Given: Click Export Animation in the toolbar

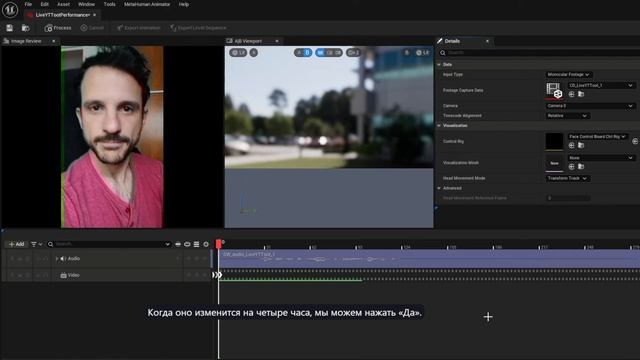Looking at the screenshot, I should [x=138, y=28].
